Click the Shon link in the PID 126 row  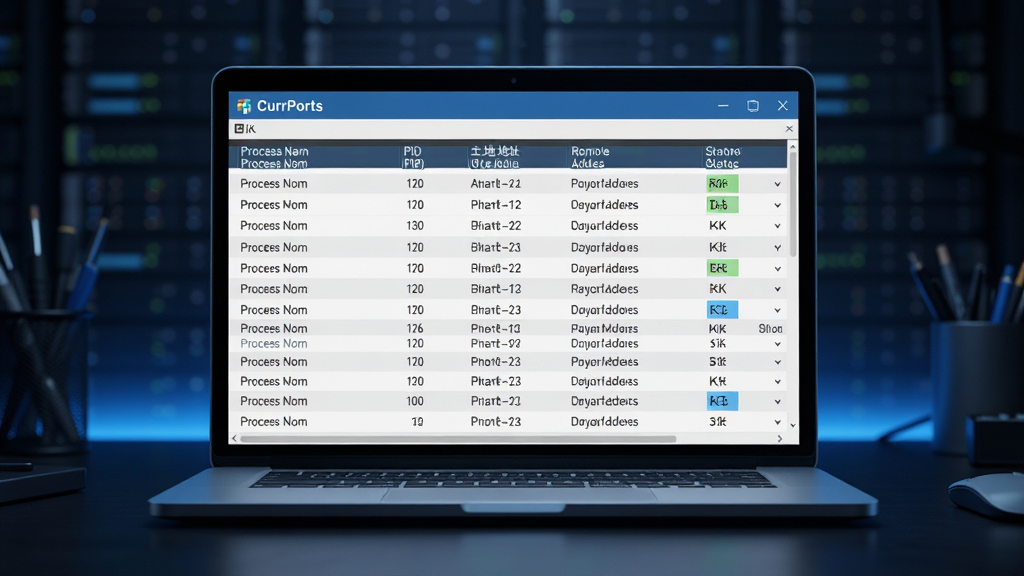770,328
